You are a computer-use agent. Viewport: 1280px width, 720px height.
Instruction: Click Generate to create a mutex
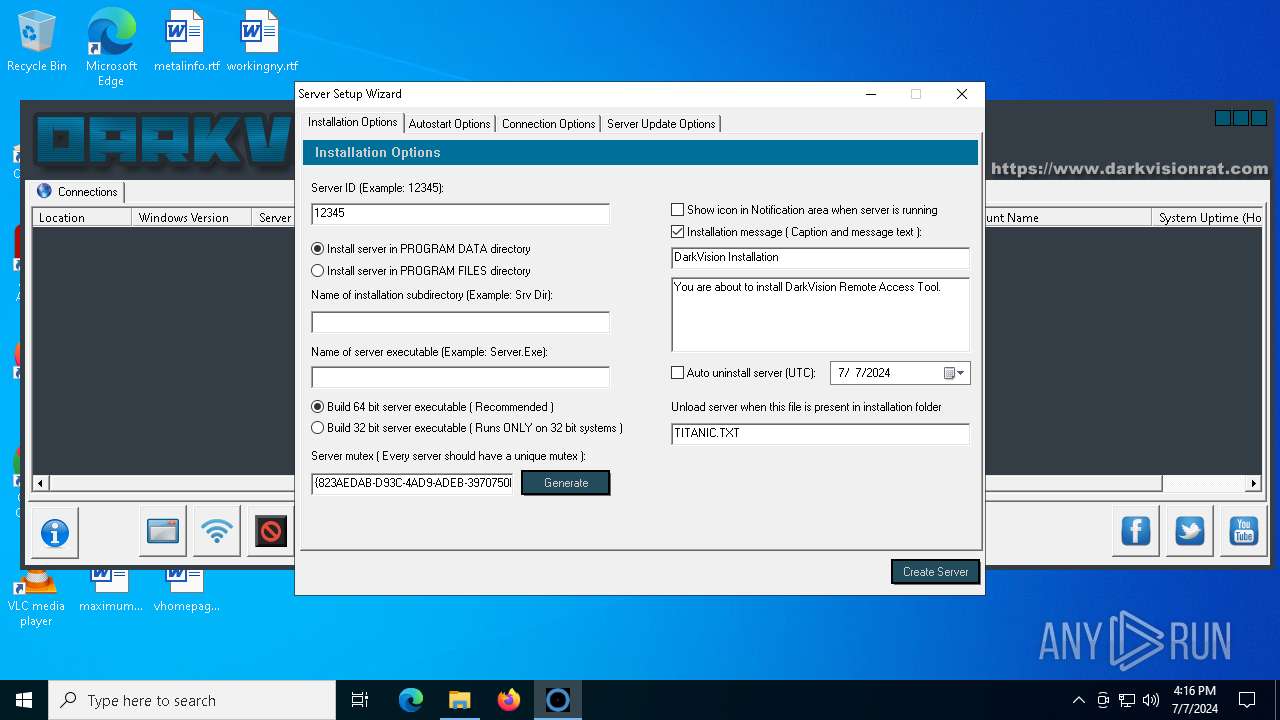coord(566,483)
